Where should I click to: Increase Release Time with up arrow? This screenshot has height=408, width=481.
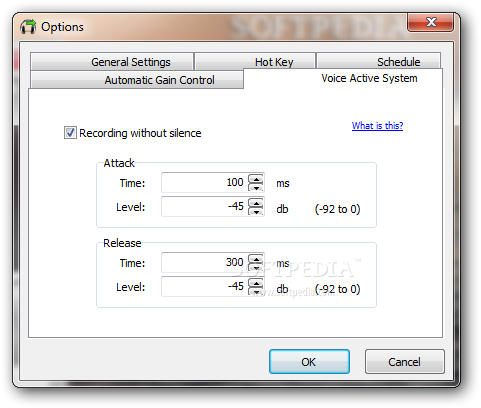click(256, 258)
